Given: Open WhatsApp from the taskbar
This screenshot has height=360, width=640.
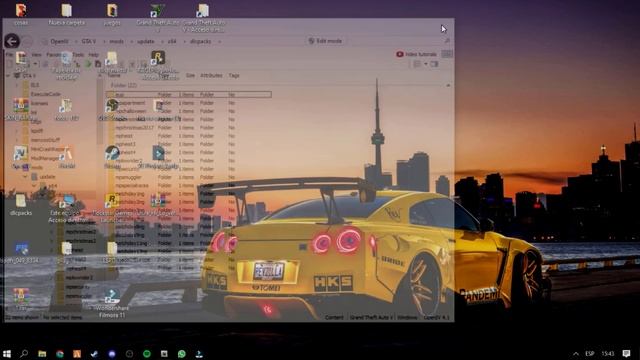Looking at the screenshot, I should 182,353.
